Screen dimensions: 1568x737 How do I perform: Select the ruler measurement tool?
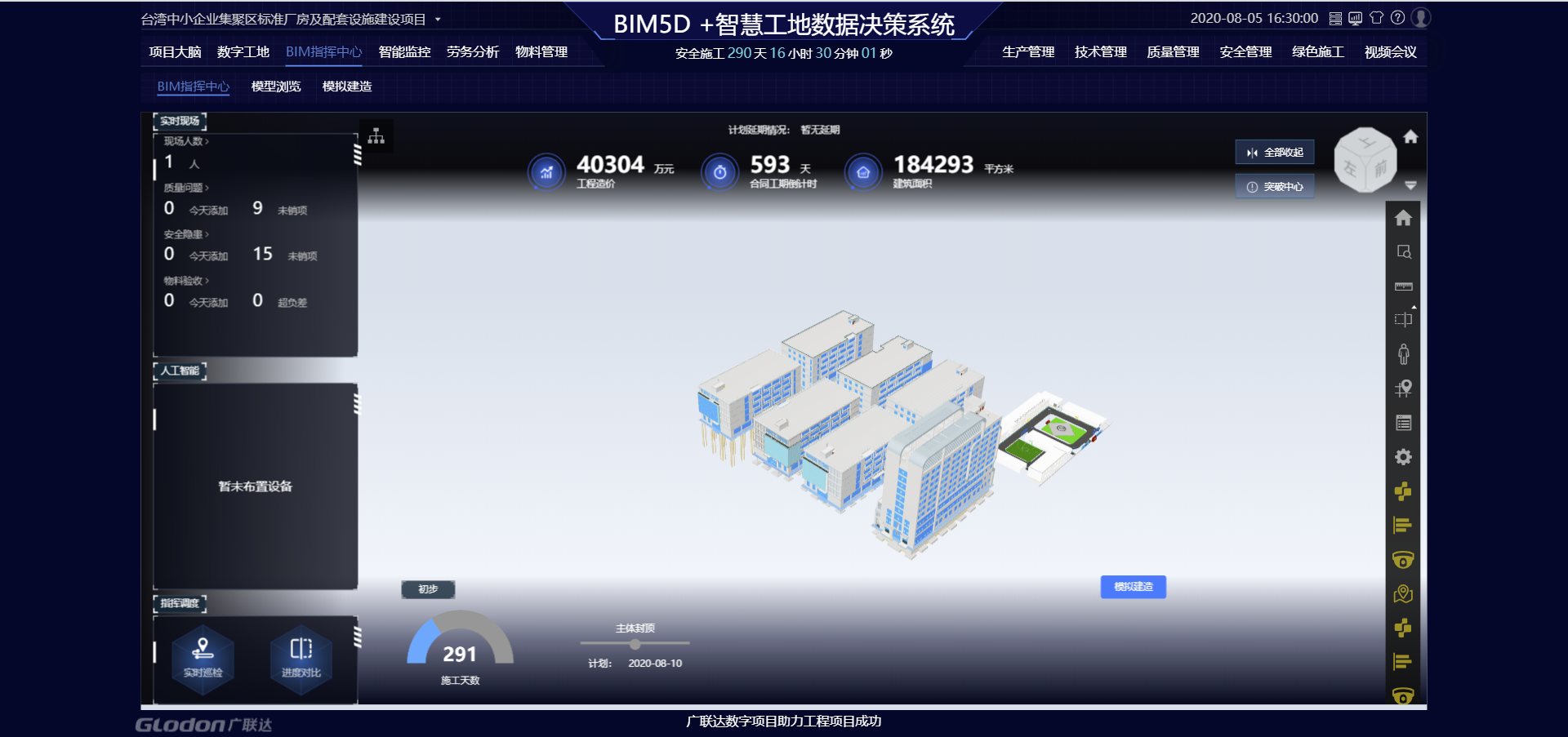click(x=1403, y=286)
